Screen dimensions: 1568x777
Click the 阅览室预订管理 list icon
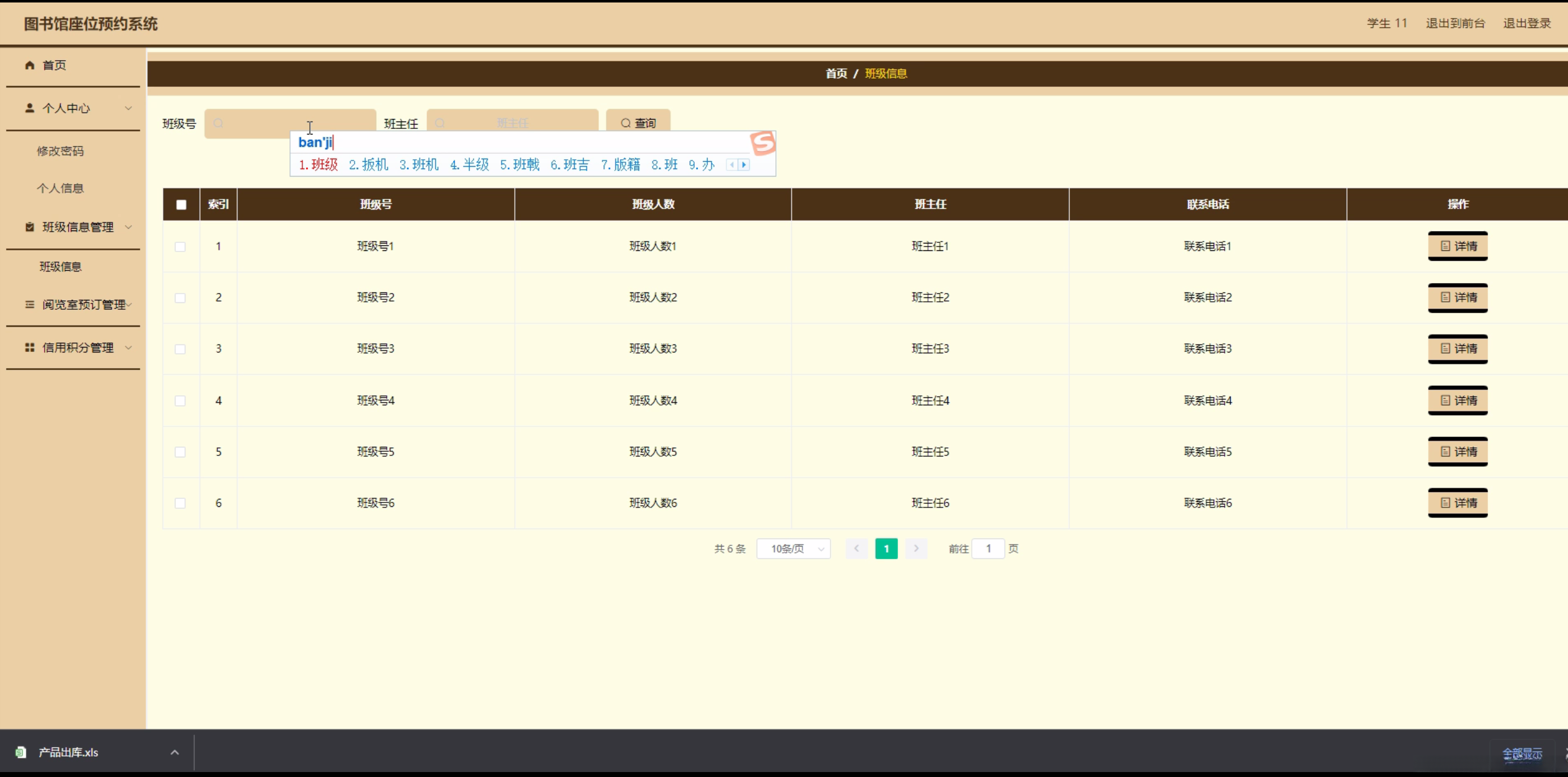click(x=29, y=304)
